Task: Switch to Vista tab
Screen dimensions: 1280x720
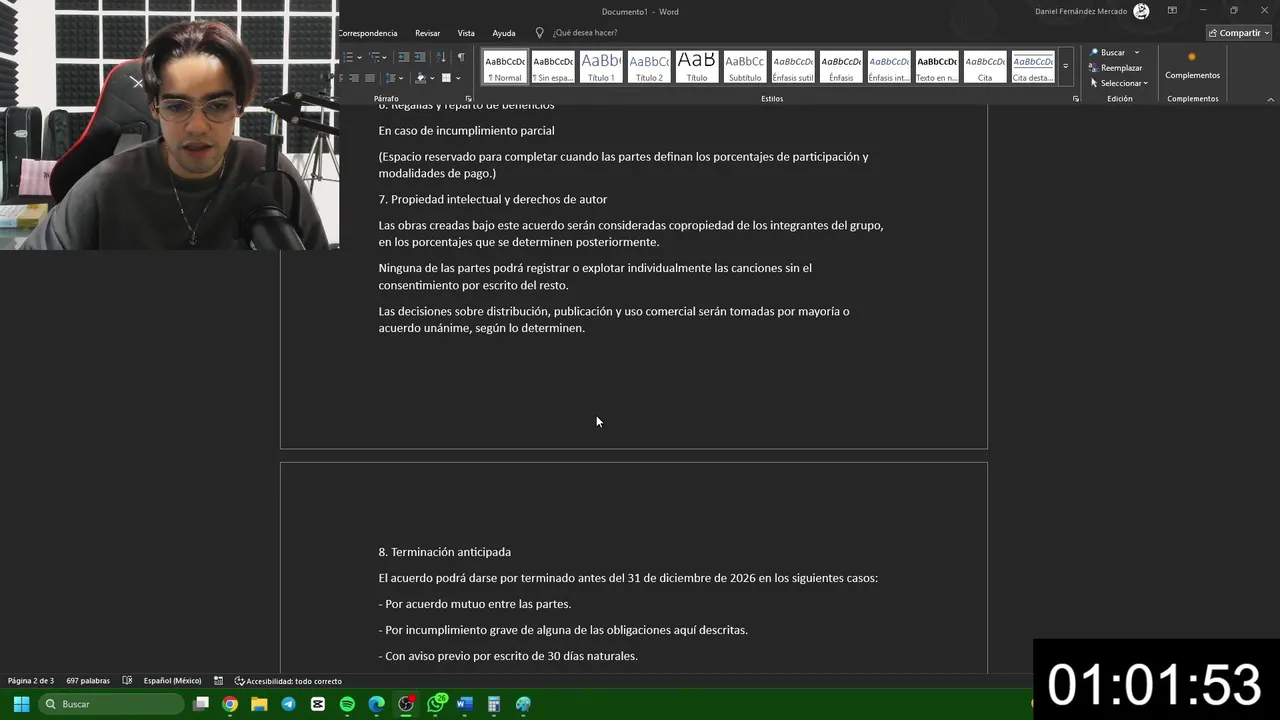Action: 466,33
